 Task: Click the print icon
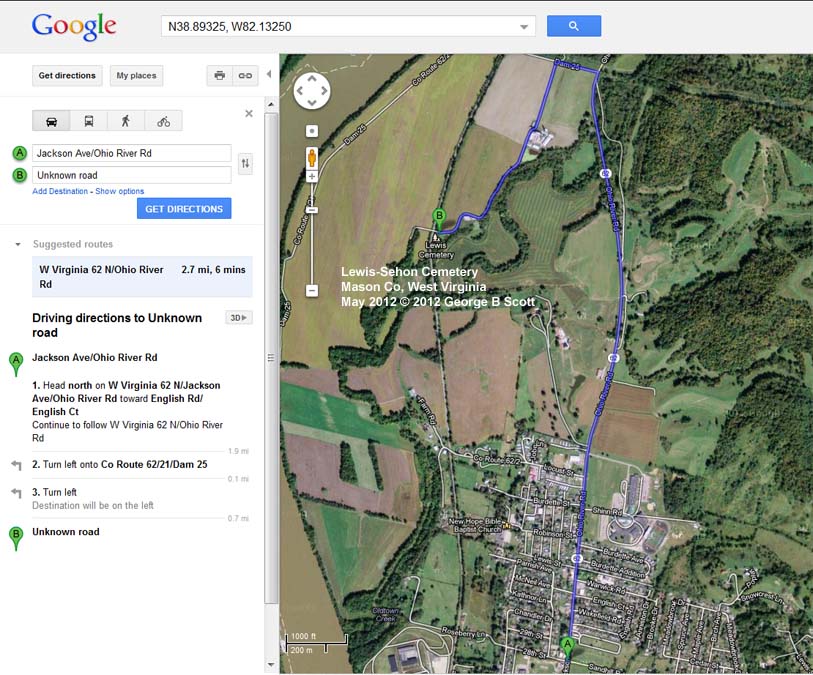pos(219,76)
